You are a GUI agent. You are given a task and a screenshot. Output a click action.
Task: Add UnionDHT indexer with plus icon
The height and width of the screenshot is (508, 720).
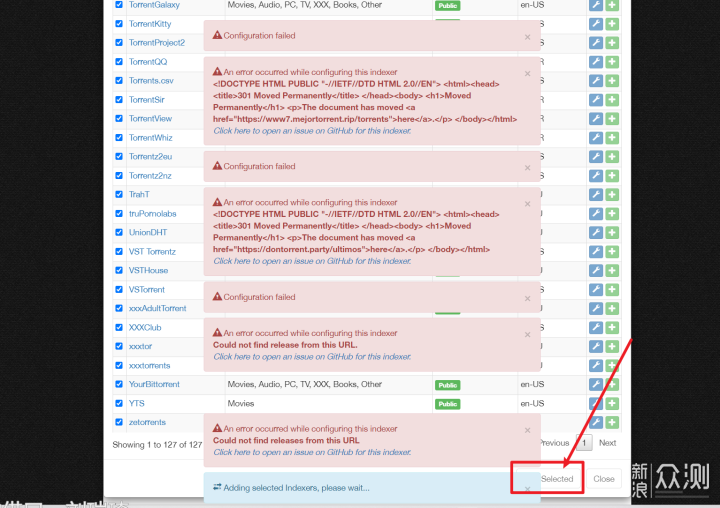pos(612,232)
